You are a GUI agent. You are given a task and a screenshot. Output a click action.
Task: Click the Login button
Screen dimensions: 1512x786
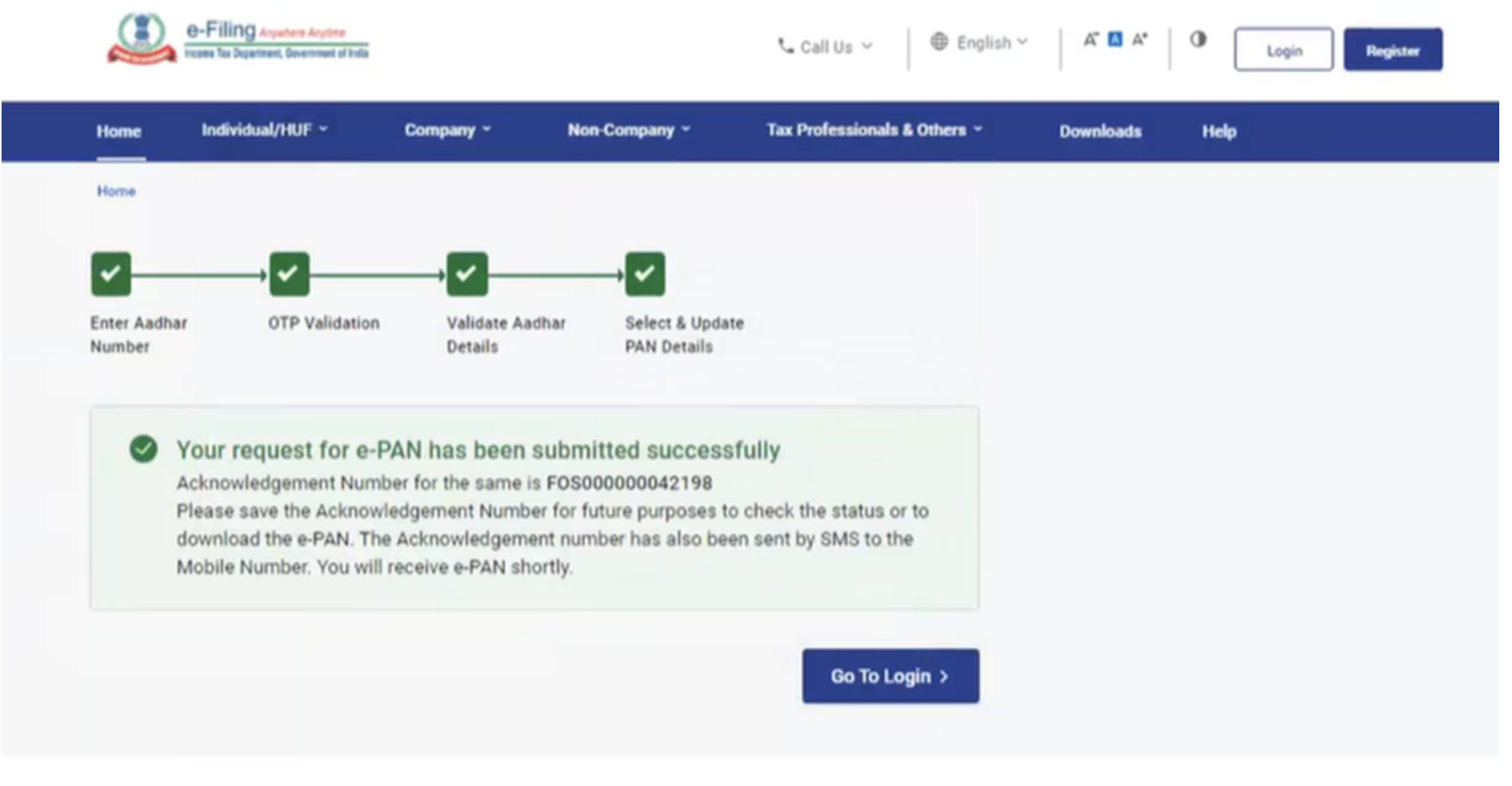pos(1283,50)
